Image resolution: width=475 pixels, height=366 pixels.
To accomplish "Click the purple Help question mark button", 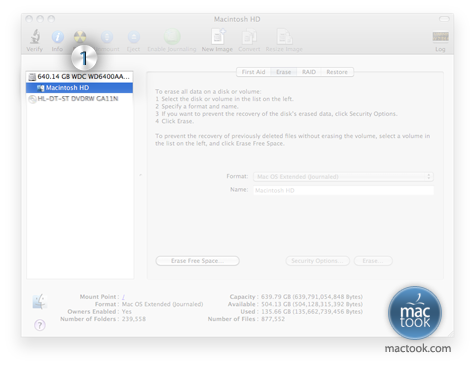I will click(x=40, y=325).
